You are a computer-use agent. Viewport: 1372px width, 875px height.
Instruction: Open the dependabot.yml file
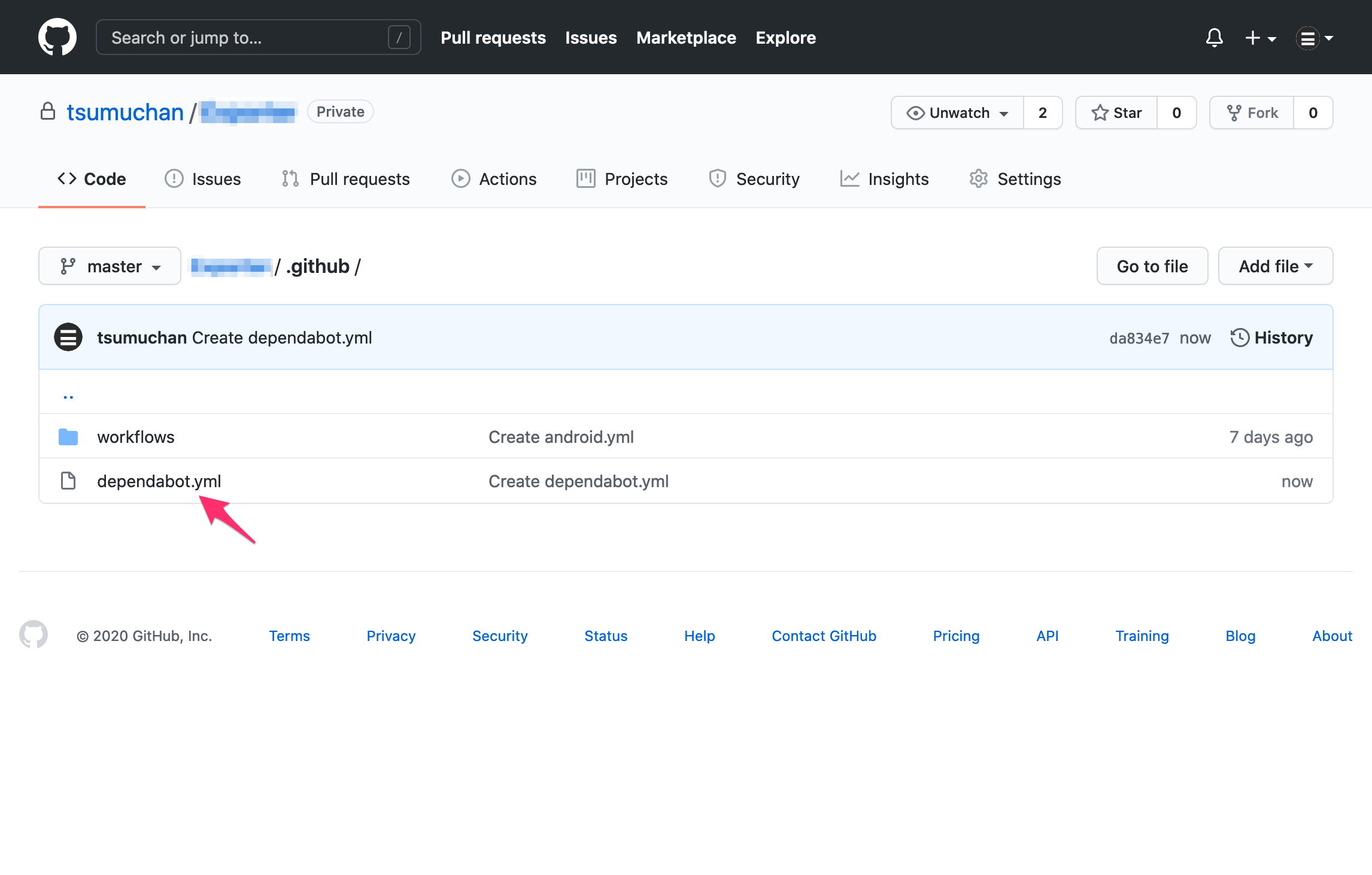159,481
